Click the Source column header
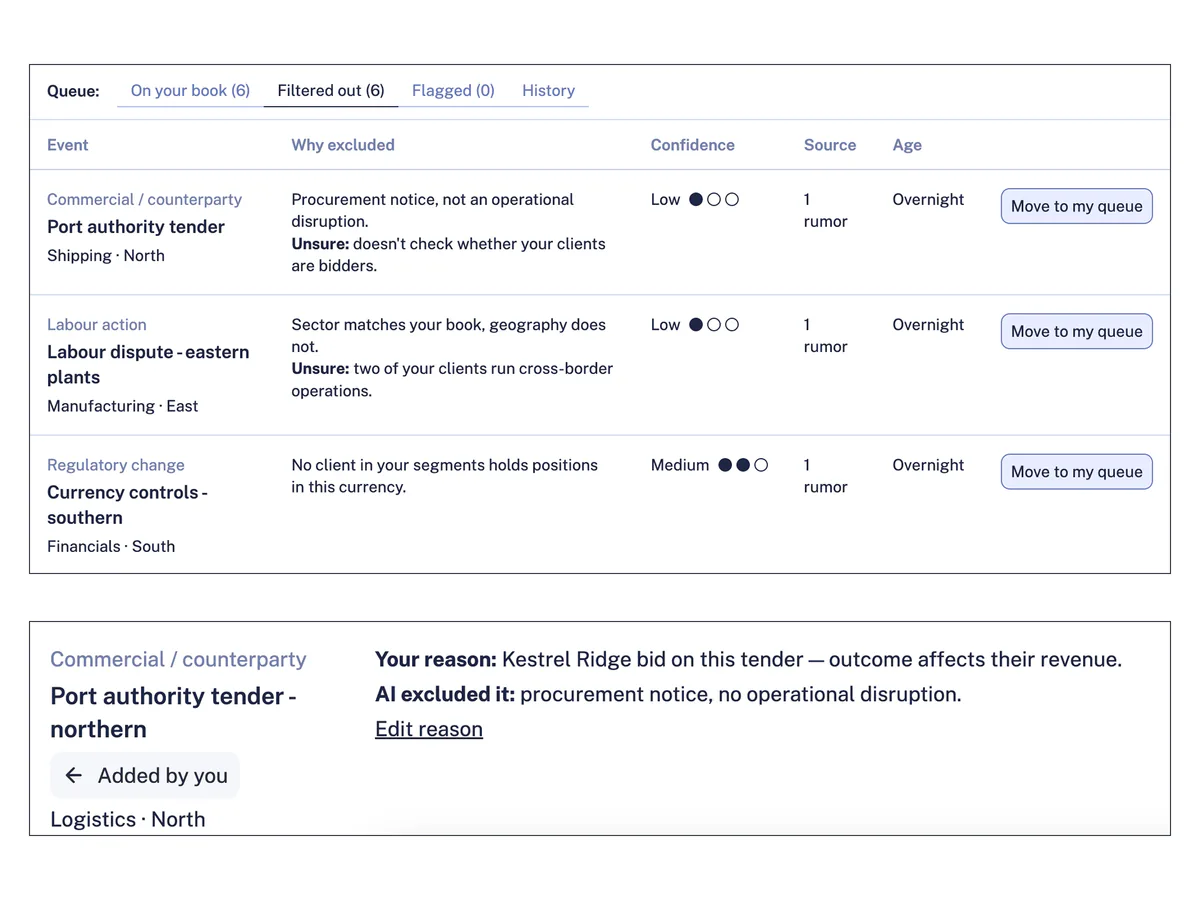Screen dimensions: 1200x900 [x=830, y=145]
